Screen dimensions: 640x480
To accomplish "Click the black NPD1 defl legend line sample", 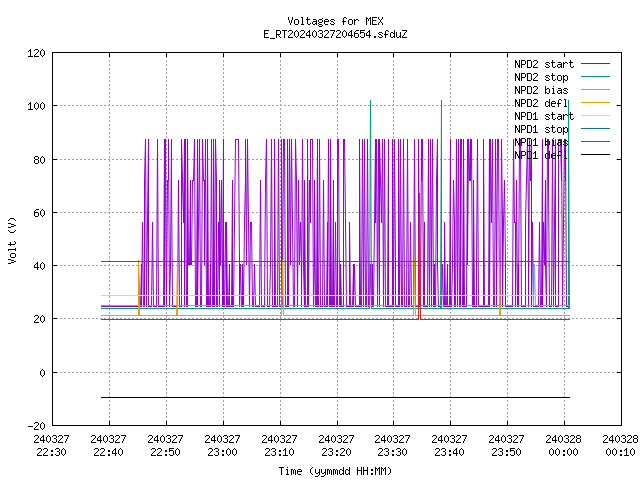I will point(596,155).
